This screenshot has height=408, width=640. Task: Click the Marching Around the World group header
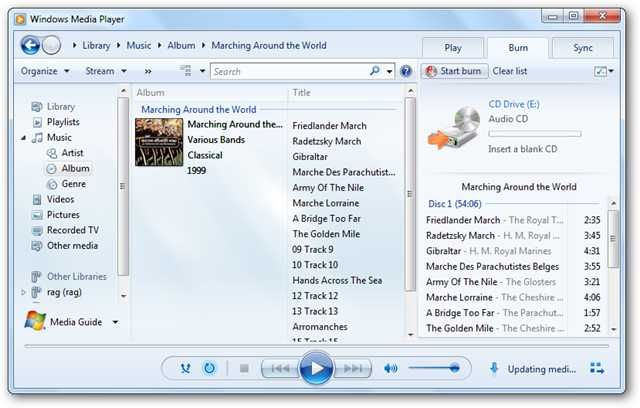pos(199,109)
